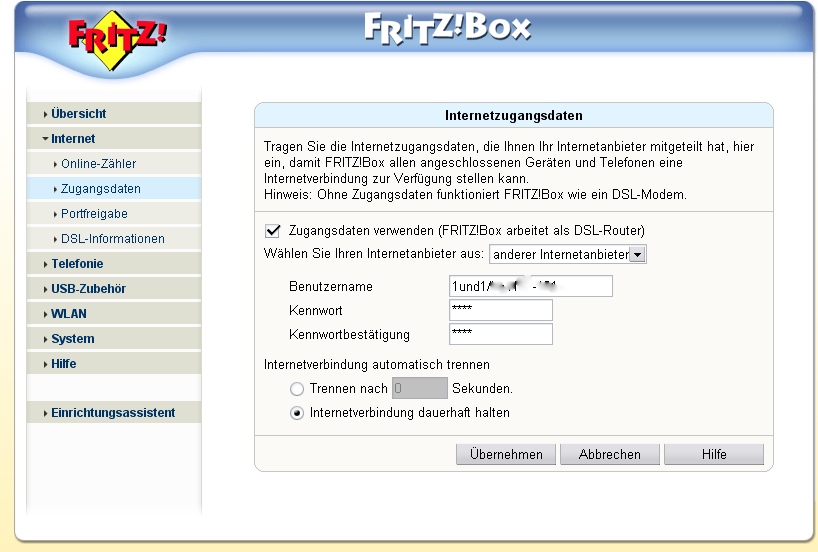Viewport: 818px width, 552px height.
Task: Apply settings with the Übernehmen button
Action: (506, 454)
